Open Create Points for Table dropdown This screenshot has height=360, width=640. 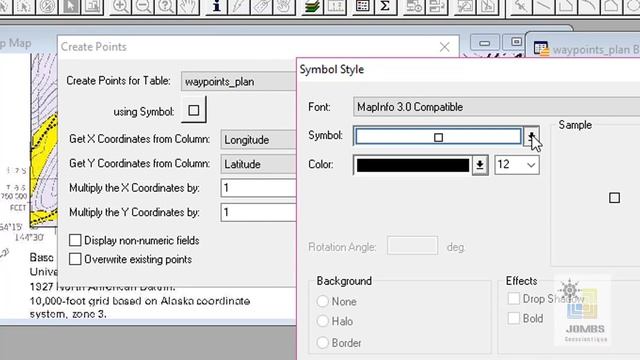pos(238,82)
